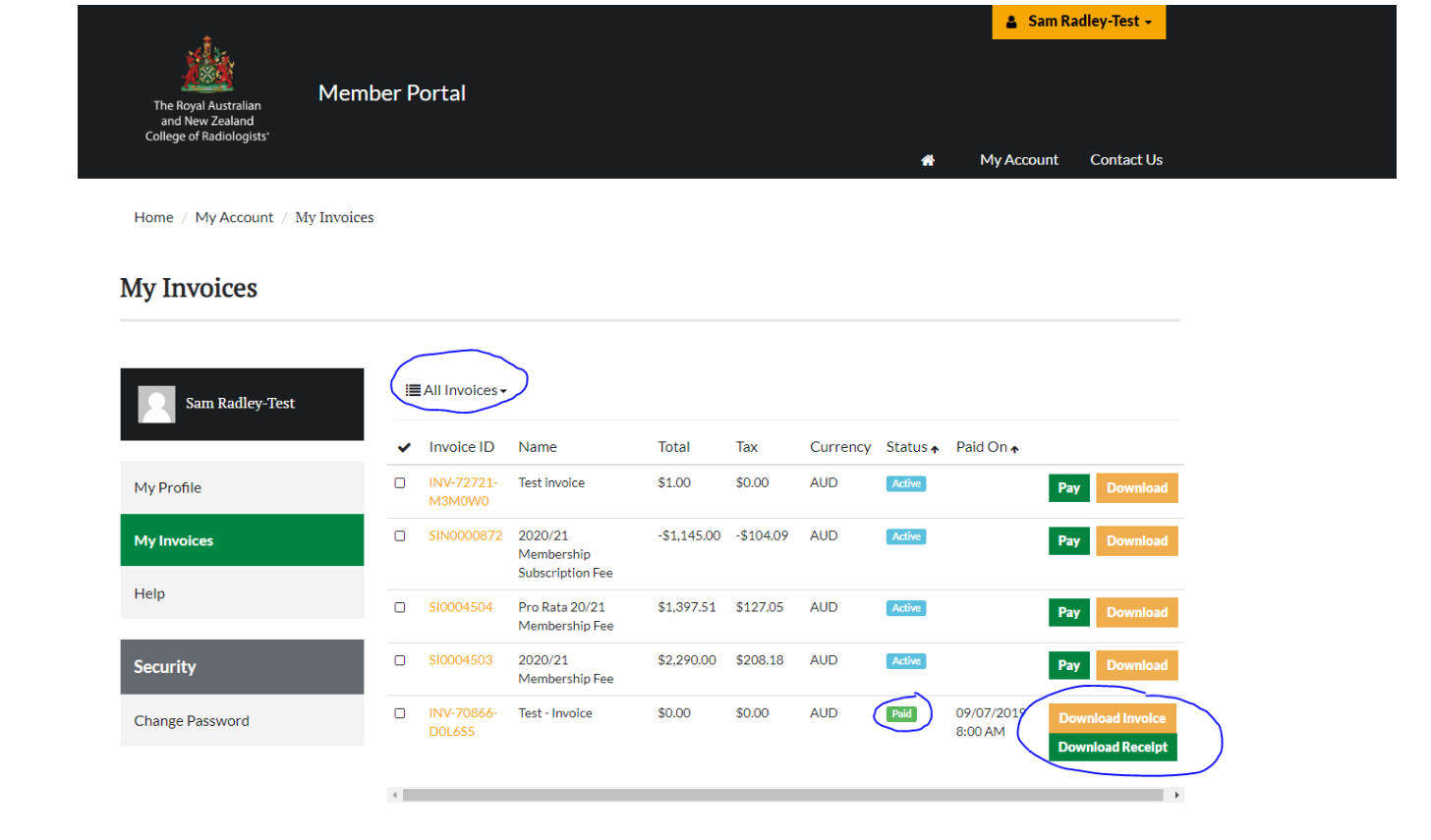Sort by Paid On column arrow
Screen dimensions: 1431x840
coord(1014,449)
